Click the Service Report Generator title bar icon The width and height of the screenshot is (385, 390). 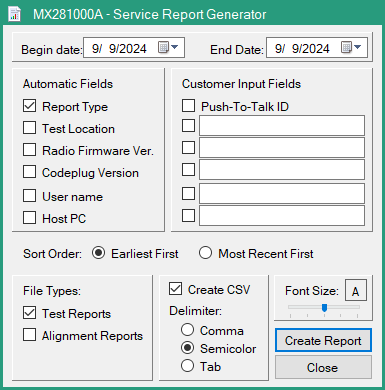coord(14,14)
